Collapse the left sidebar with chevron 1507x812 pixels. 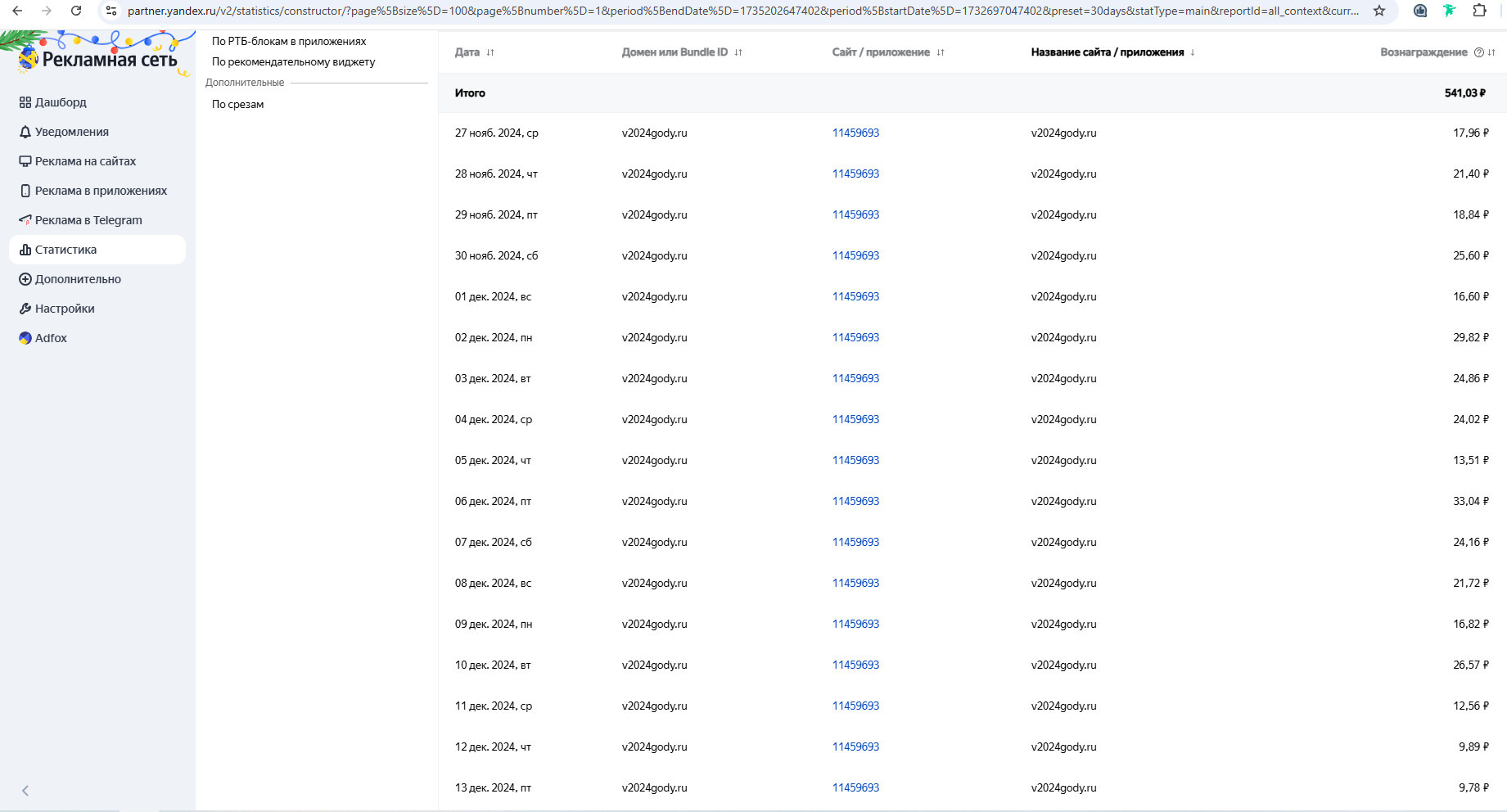[25, 791]
